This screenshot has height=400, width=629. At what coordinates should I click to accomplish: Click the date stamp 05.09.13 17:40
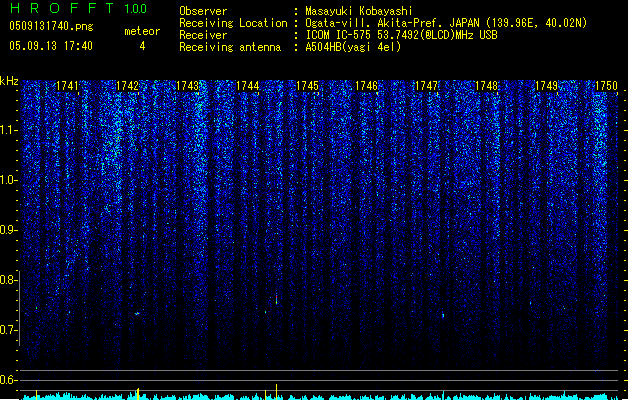click(x=51, y=46)
